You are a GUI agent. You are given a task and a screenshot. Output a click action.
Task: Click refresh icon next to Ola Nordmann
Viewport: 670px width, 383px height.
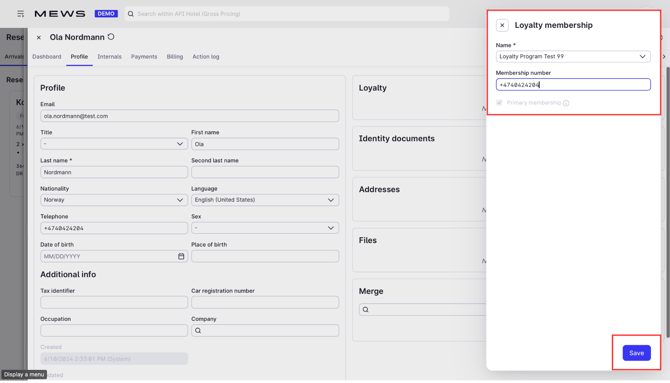pos(111,37)
